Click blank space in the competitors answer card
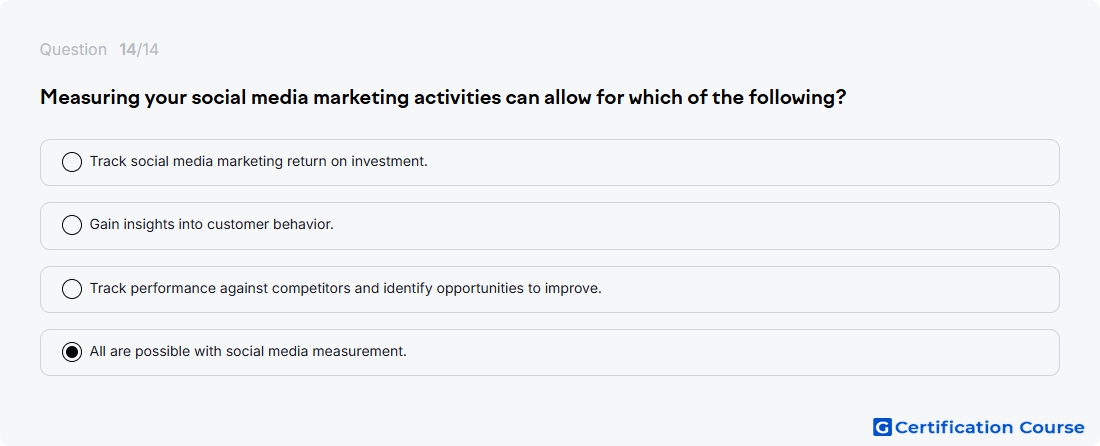 [828, 289]
